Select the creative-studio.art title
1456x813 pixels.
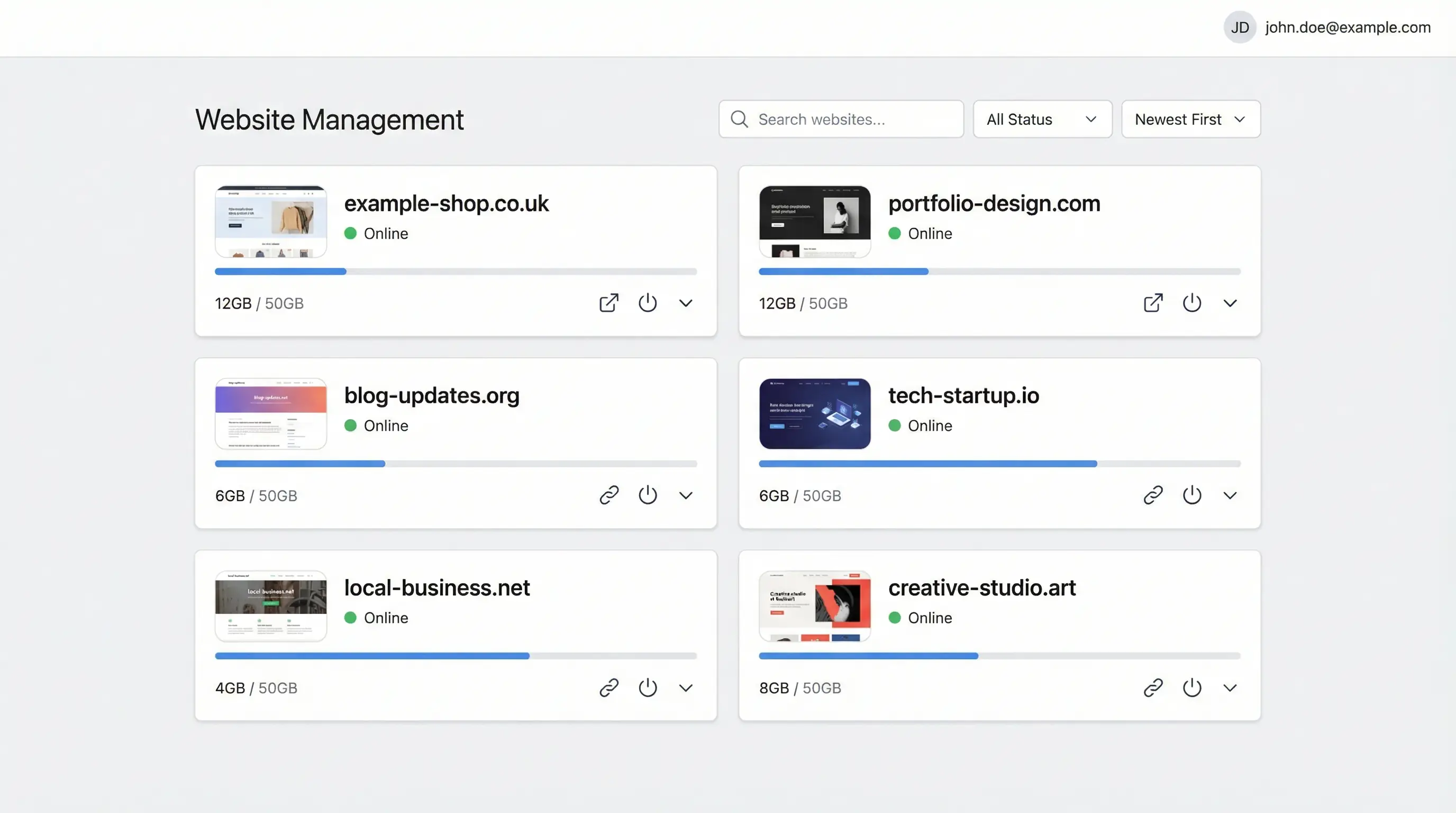pyautogui.click(x=982, y=588)
